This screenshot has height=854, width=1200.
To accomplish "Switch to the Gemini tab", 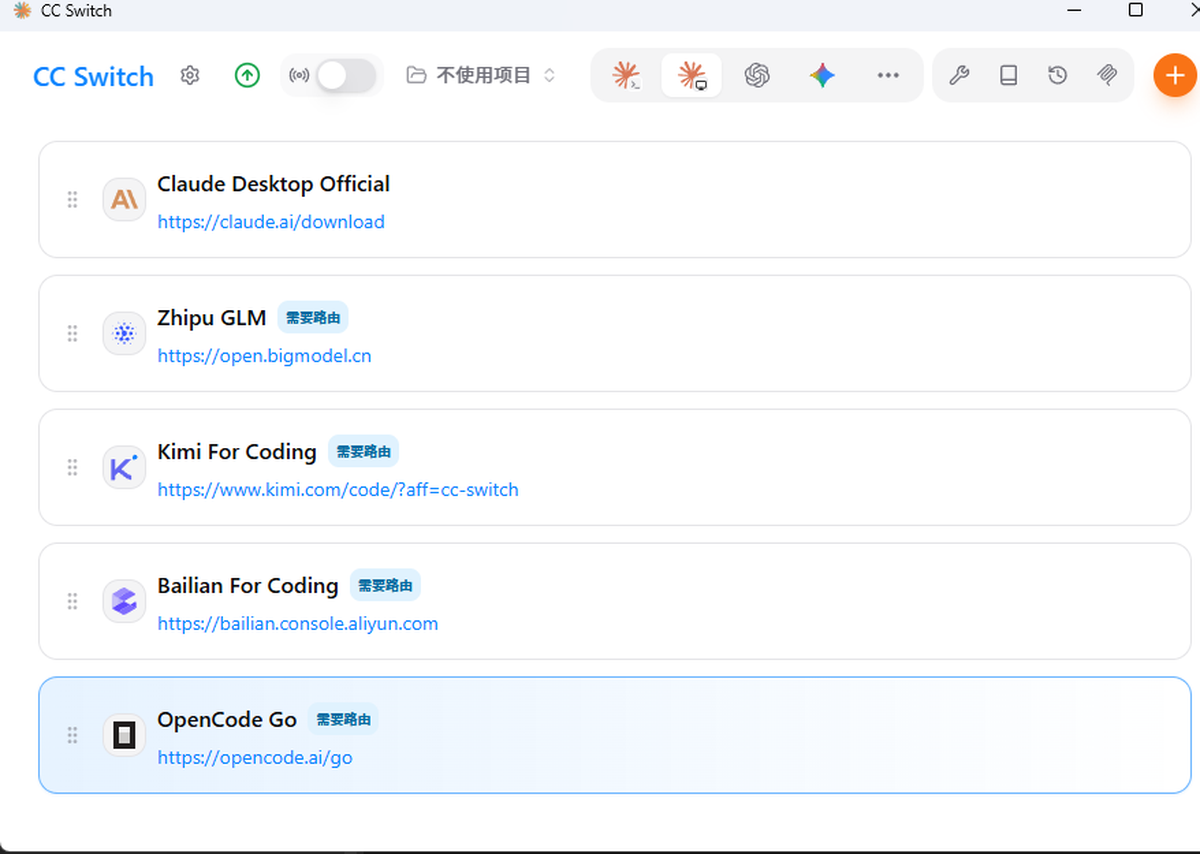I will pos(822,75).
